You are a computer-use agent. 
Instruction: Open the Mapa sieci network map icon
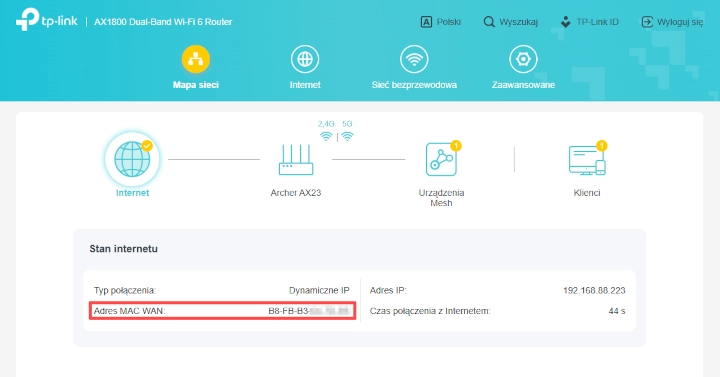coord(196,59)
